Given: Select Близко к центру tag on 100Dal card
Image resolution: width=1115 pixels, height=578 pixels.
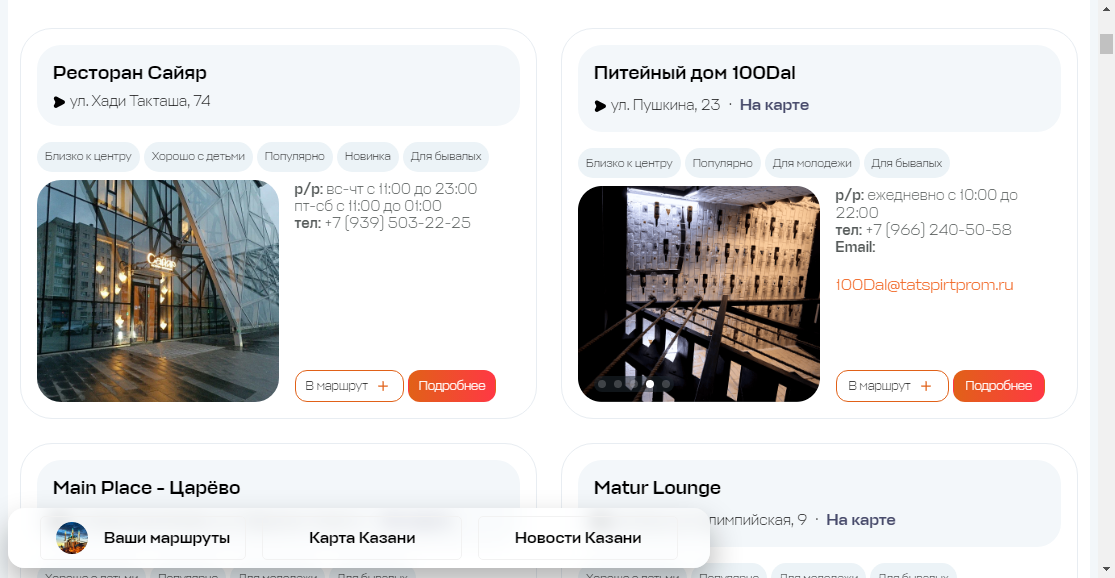Looking at the screenshot, I should pyautogui.click(x=629, y=164).
